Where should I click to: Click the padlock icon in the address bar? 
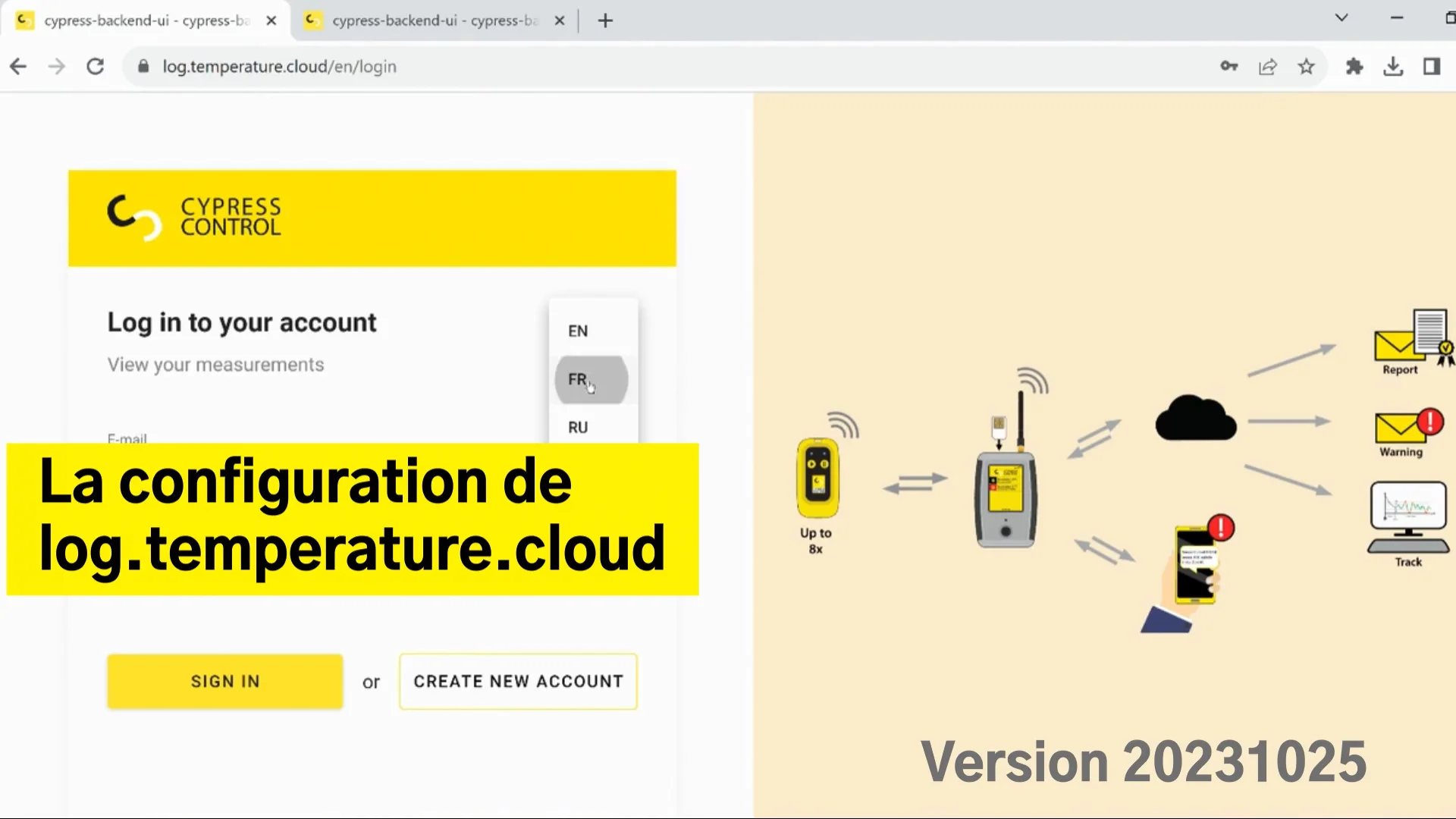click(143, 67)
